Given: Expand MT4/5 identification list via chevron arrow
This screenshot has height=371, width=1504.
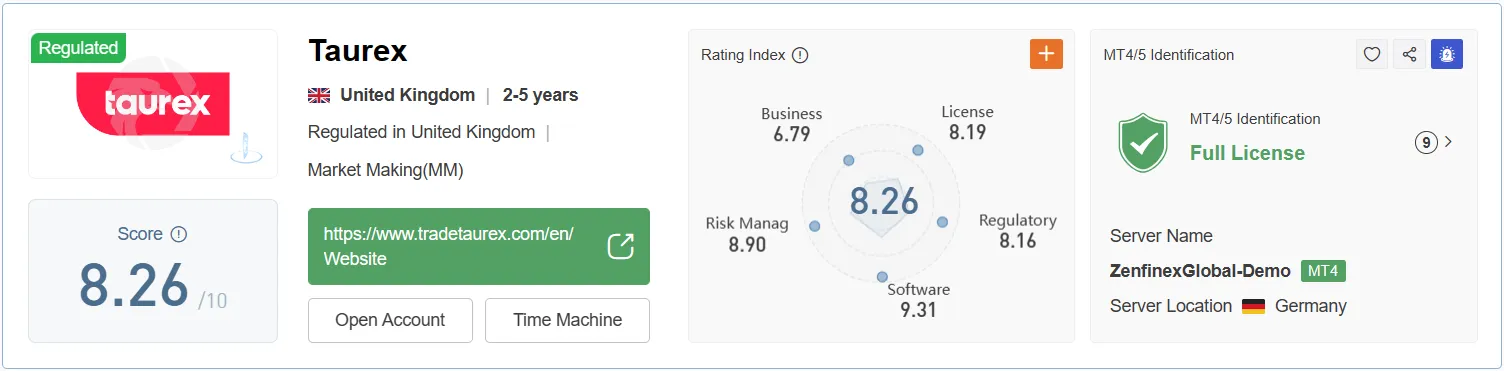Looking at the screenshot, I should click(x=1449, y=142).
